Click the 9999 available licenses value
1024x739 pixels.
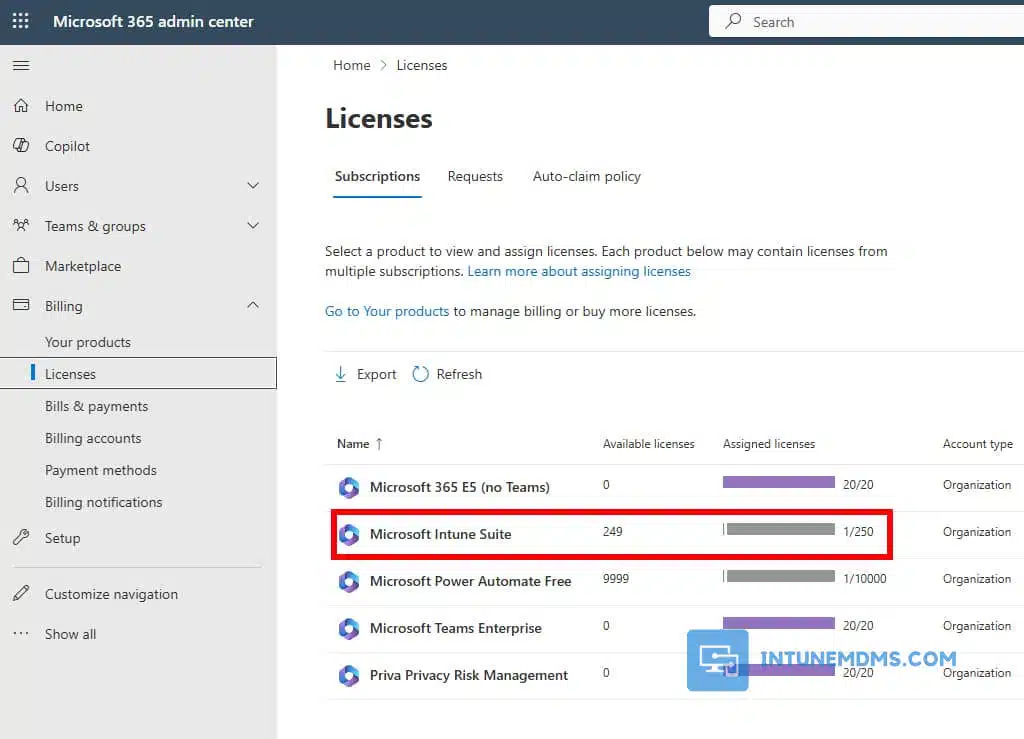[616, 578]
